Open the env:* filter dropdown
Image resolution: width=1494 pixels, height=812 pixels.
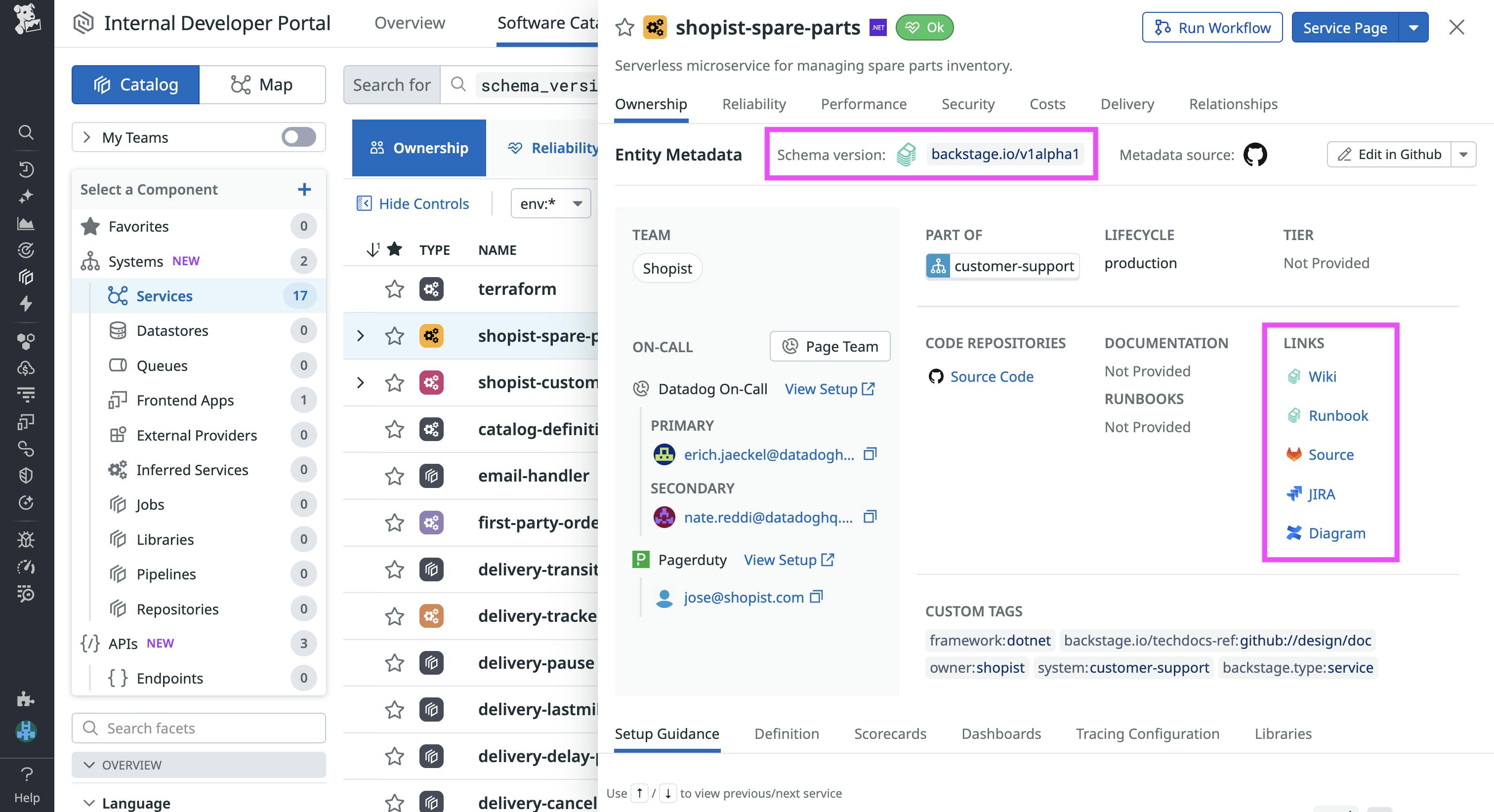[550, 203]
